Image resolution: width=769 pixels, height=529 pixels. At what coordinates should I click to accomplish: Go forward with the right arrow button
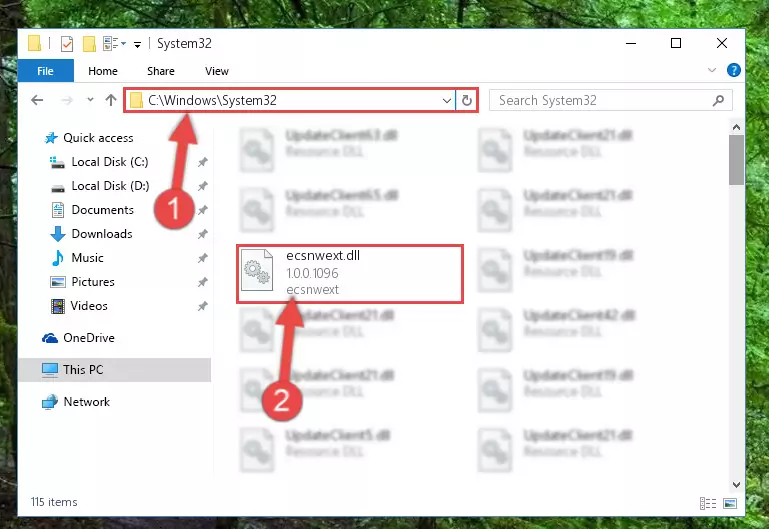pos(67,101)
